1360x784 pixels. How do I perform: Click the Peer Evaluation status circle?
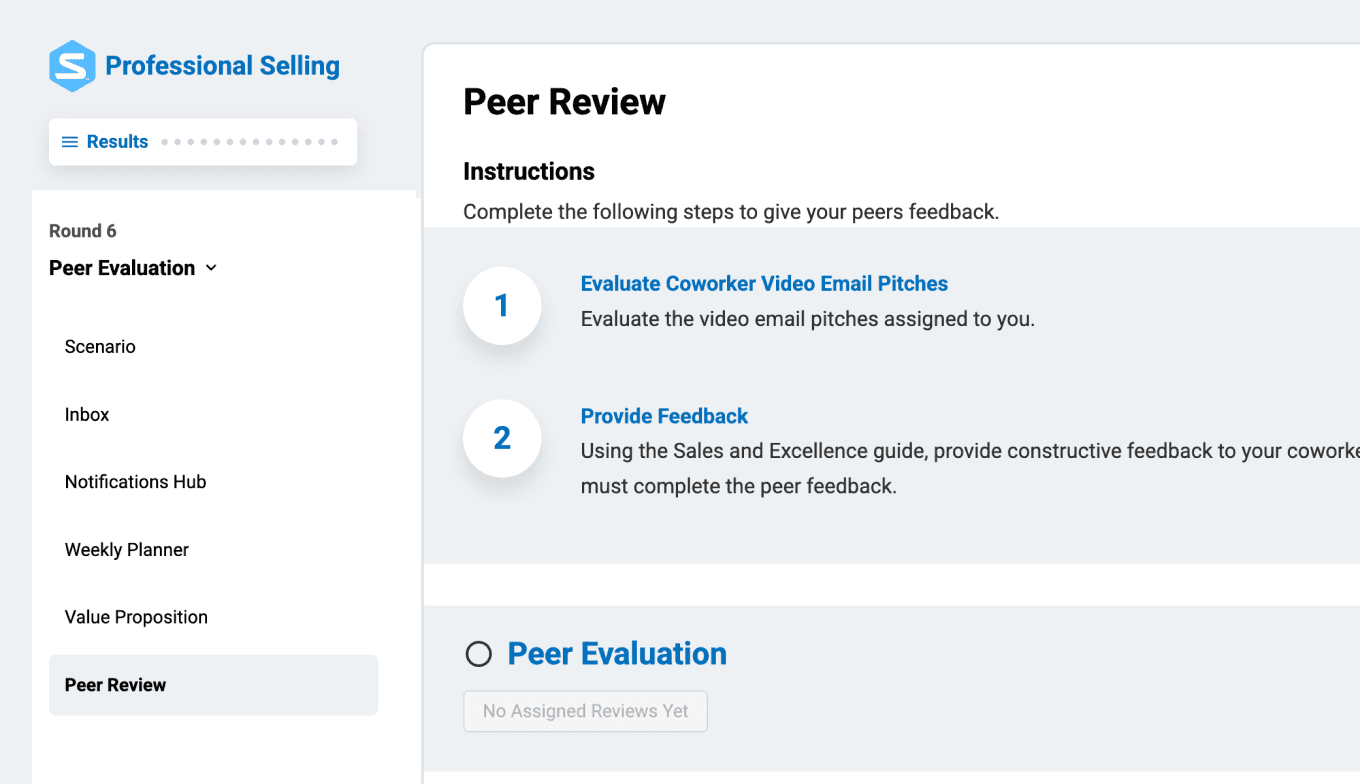pos(479,654)
